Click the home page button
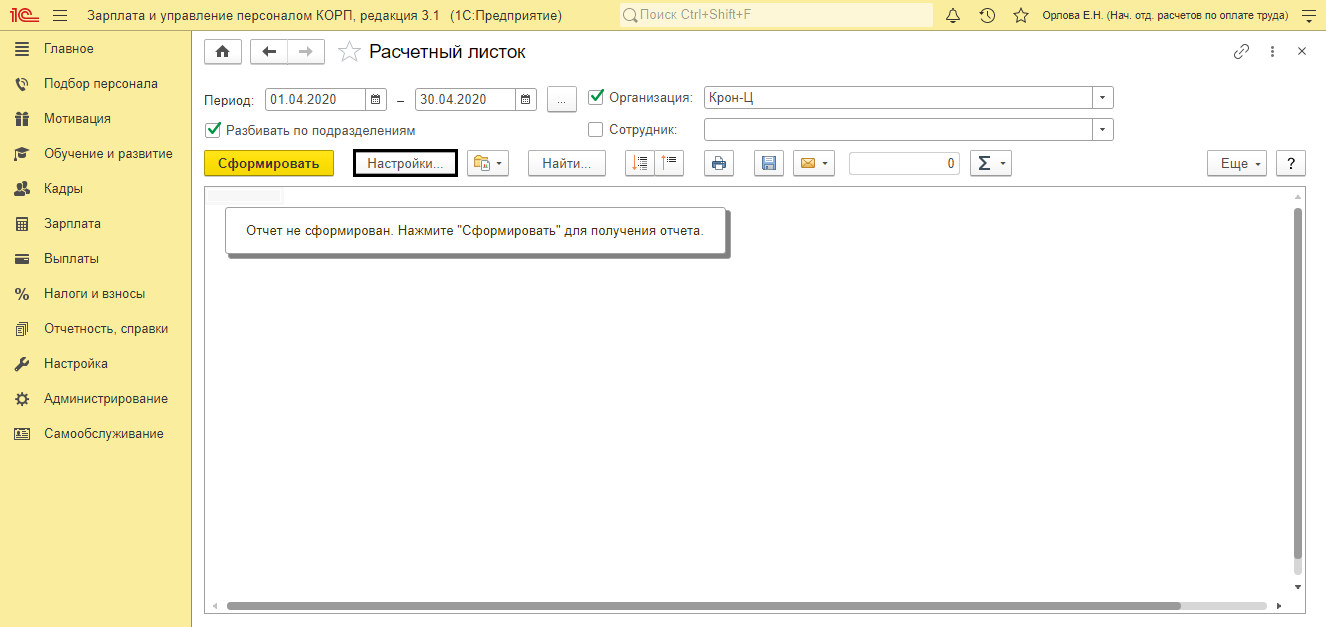 pyautogui.click(x=222, y=52)
